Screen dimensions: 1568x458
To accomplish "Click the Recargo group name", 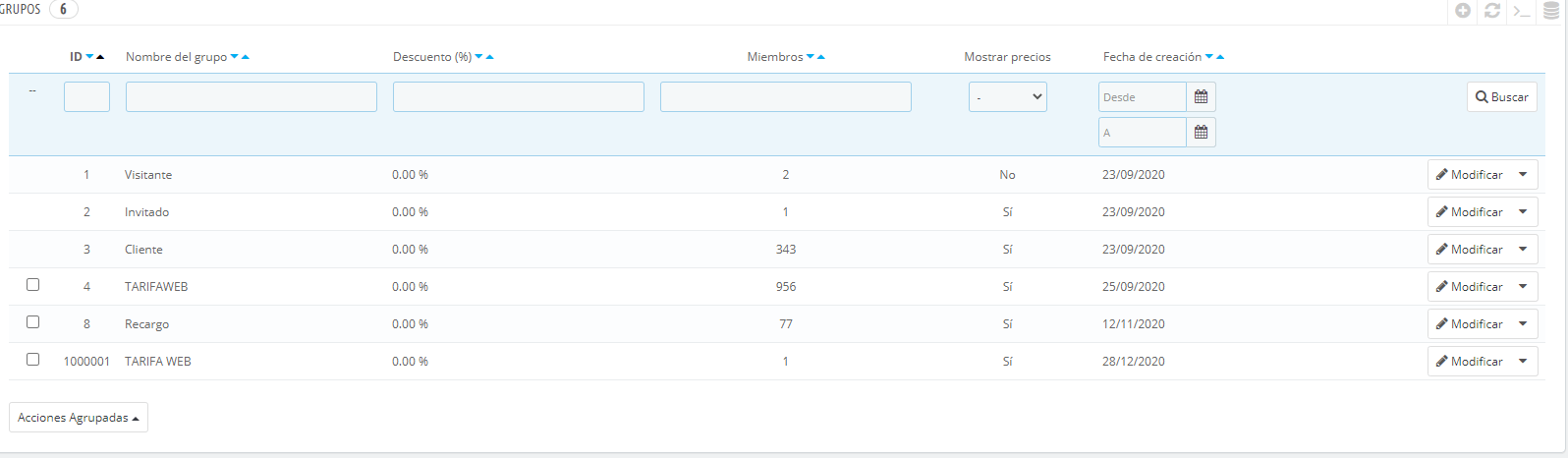I will click(x=146, y=324).
